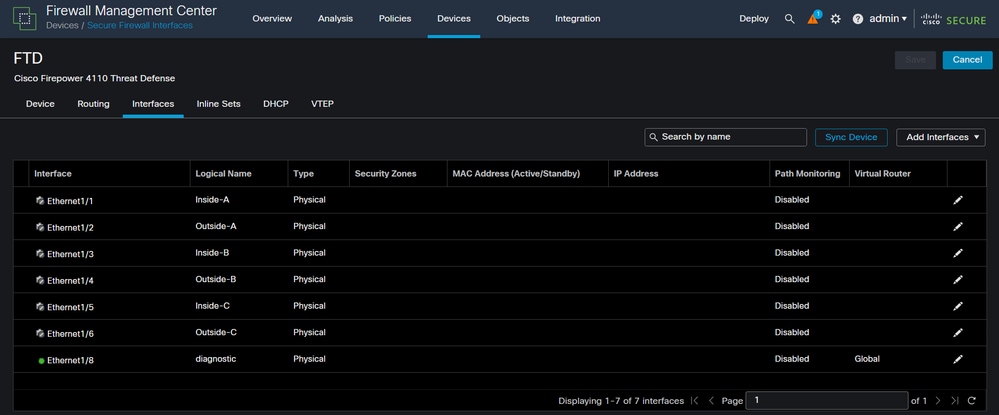Go to last page of interfaces
The image size is (999, 415).
[954, 401]
